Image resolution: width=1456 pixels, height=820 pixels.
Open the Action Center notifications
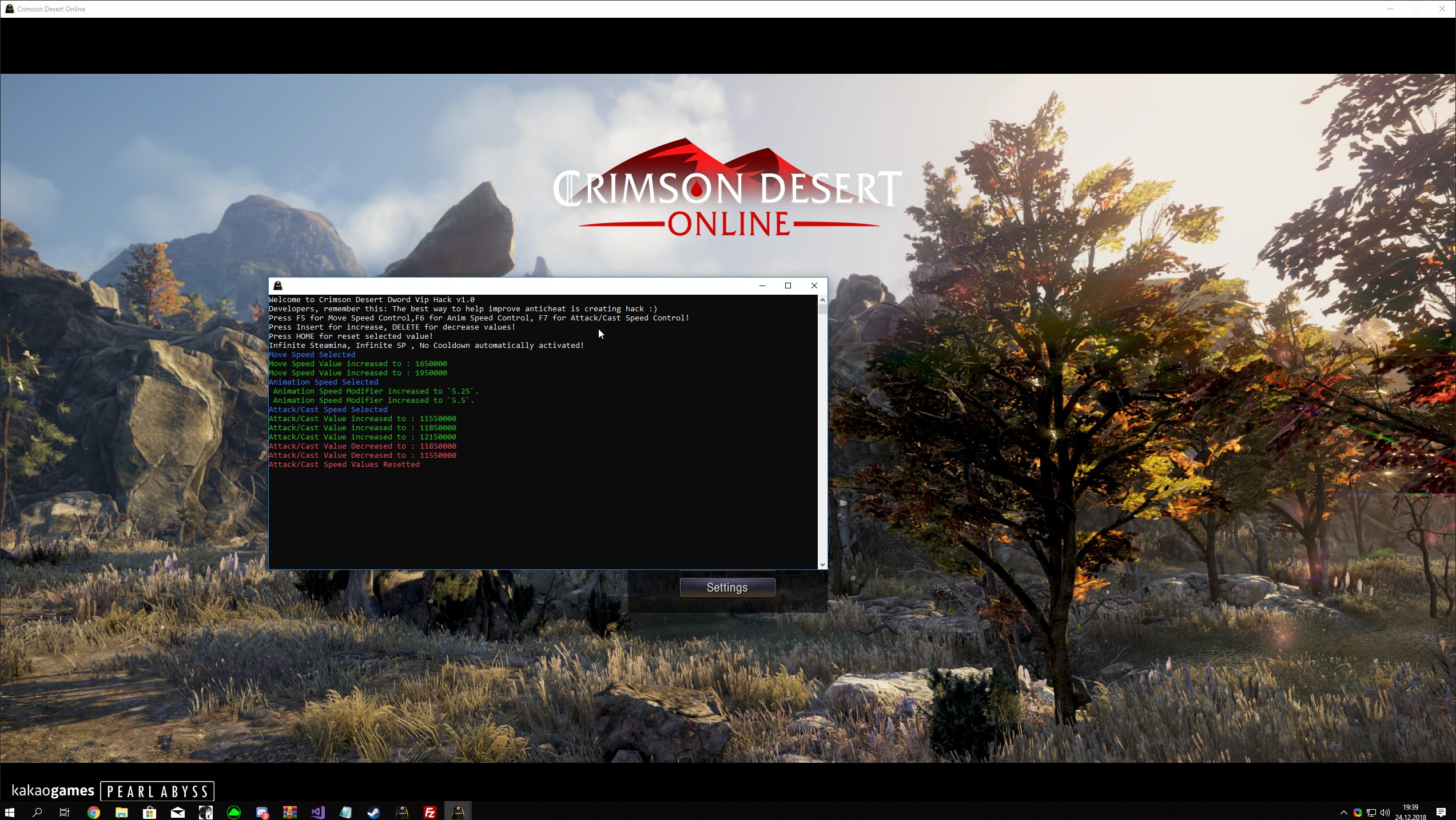click(x=1441, y=813)
